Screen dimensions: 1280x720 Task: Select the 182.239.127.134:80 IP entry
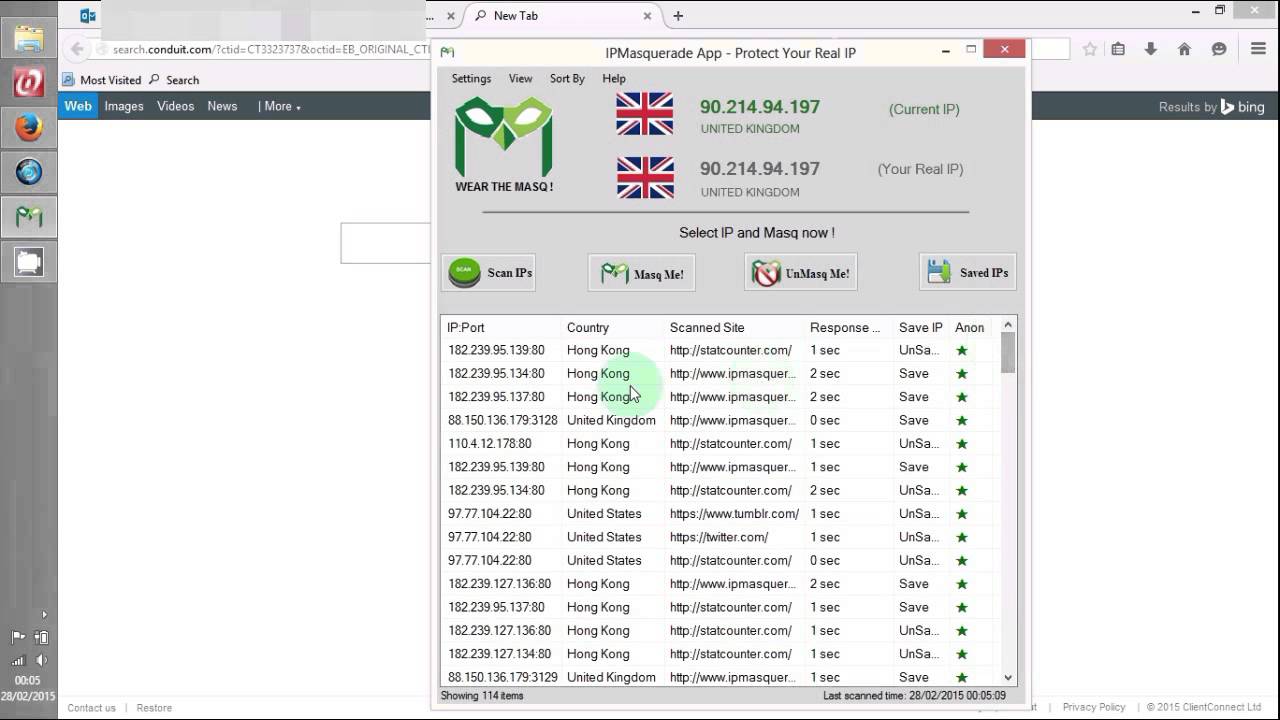(x=500, y=654)
